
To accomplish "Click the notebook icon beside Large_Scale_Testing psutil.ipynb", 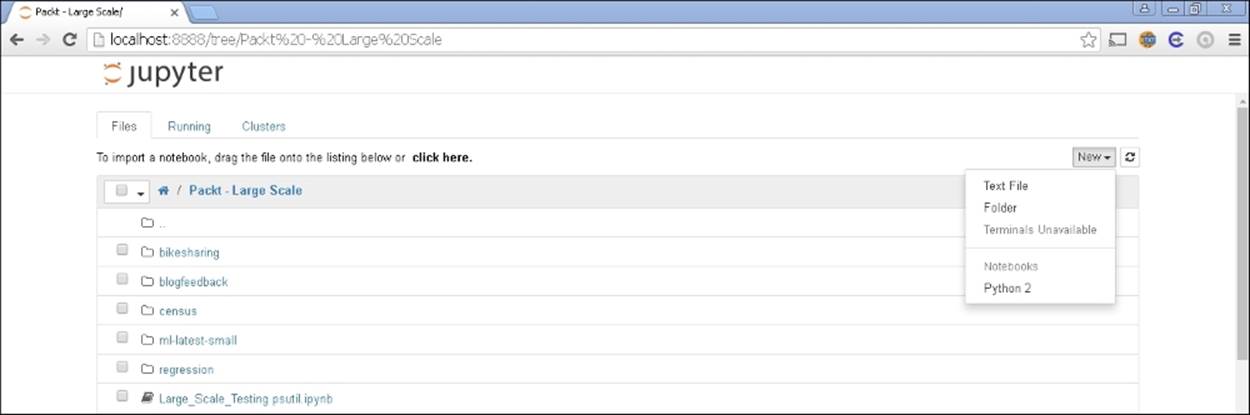I will (148, 398).
